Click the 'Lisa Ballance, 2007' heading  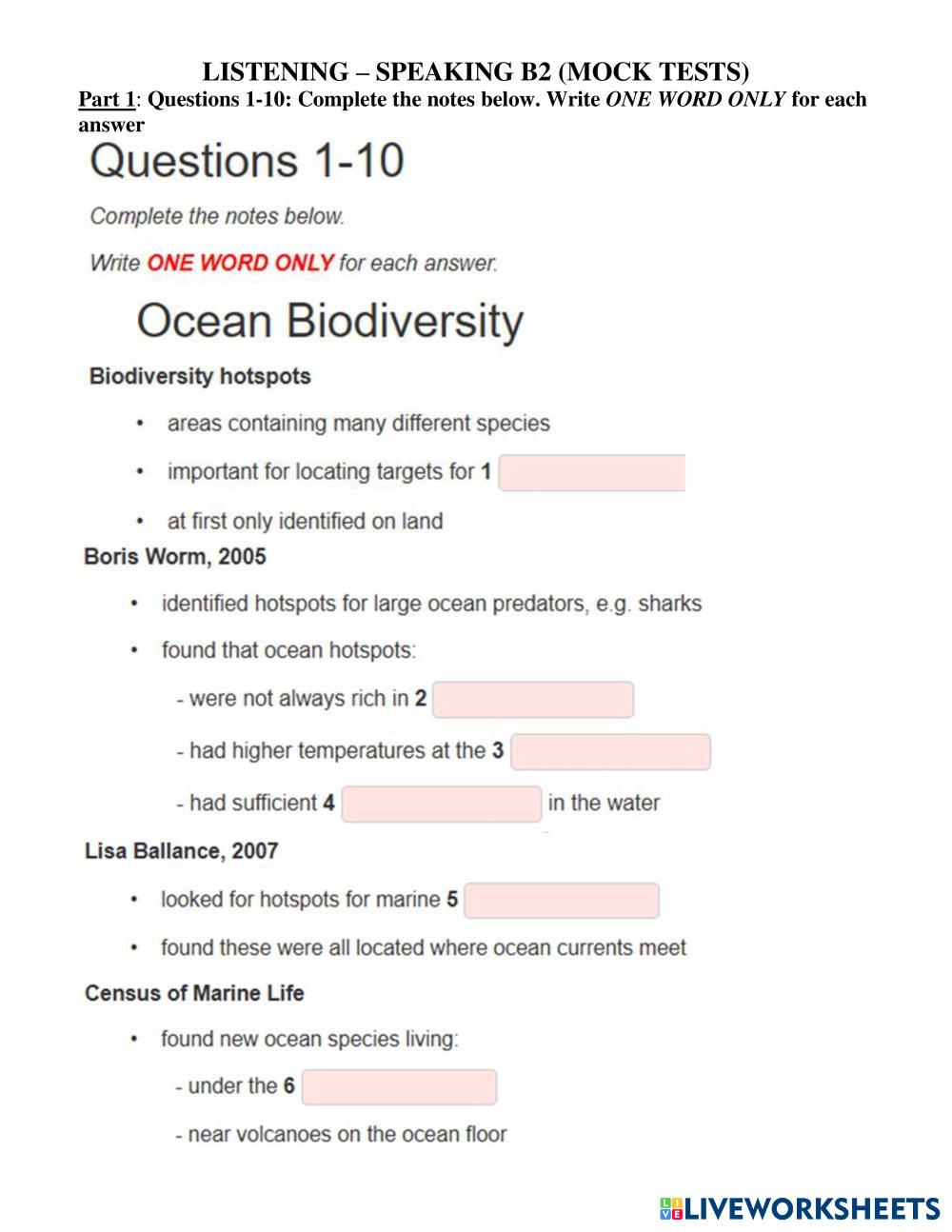point(181,850)
